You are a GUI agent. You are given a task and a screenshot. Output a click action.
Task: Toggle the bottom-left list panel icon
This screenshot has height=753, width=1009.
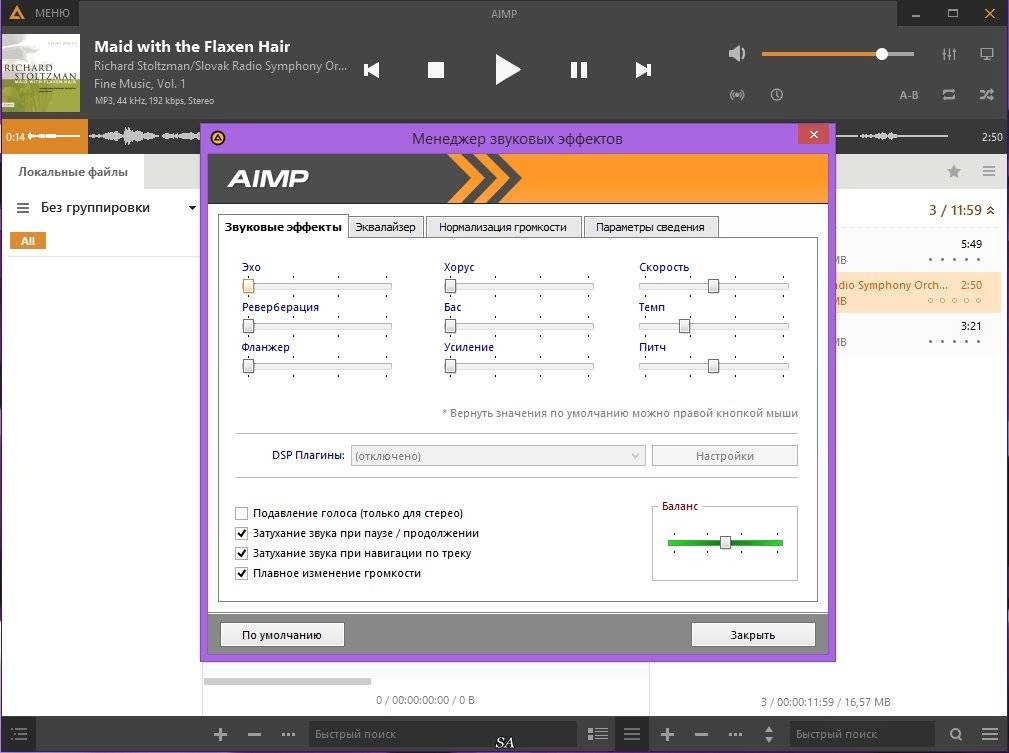point(19,734)
